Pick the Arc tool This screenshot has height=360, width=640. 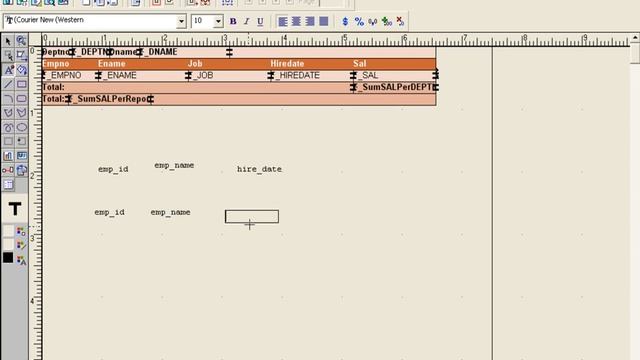tap(8, 98)
